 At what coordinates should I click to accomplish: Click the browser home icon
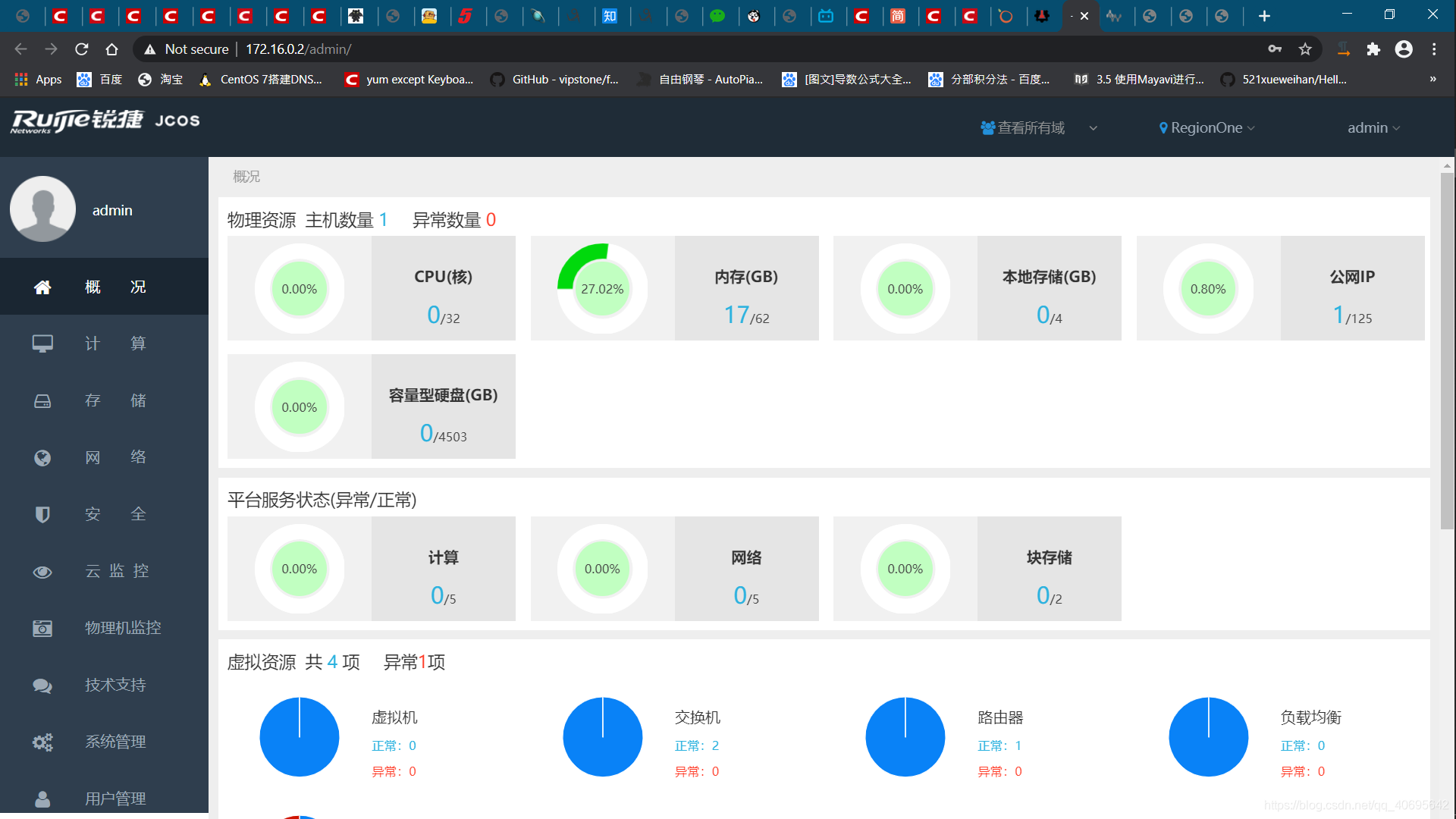111,49
